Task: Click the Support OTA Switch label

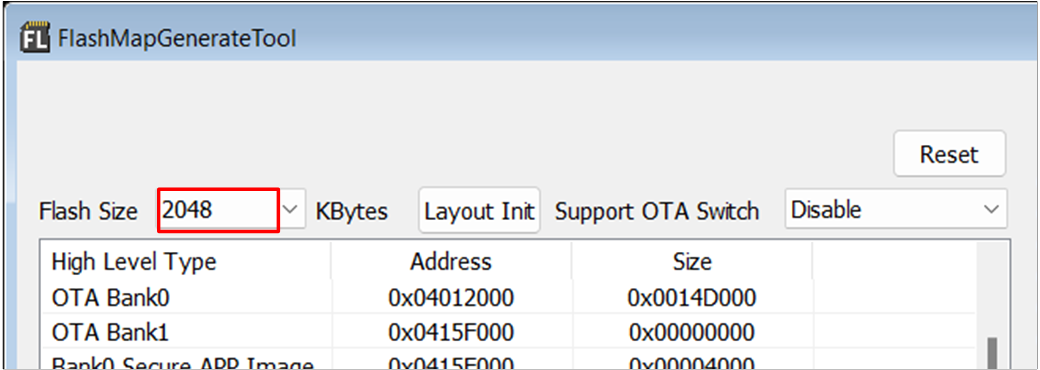Action: point(657,212)
